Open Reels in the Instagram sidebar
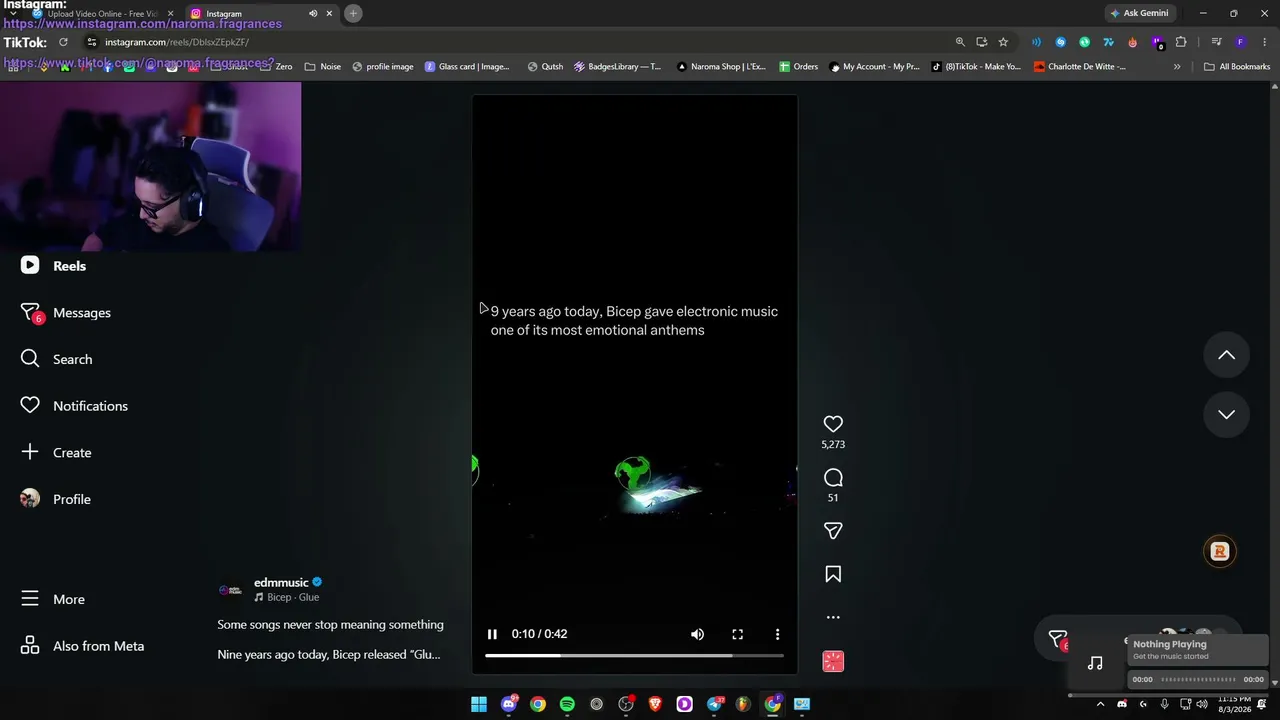This screenshot has height=720, width=1280. pos(54,266)
